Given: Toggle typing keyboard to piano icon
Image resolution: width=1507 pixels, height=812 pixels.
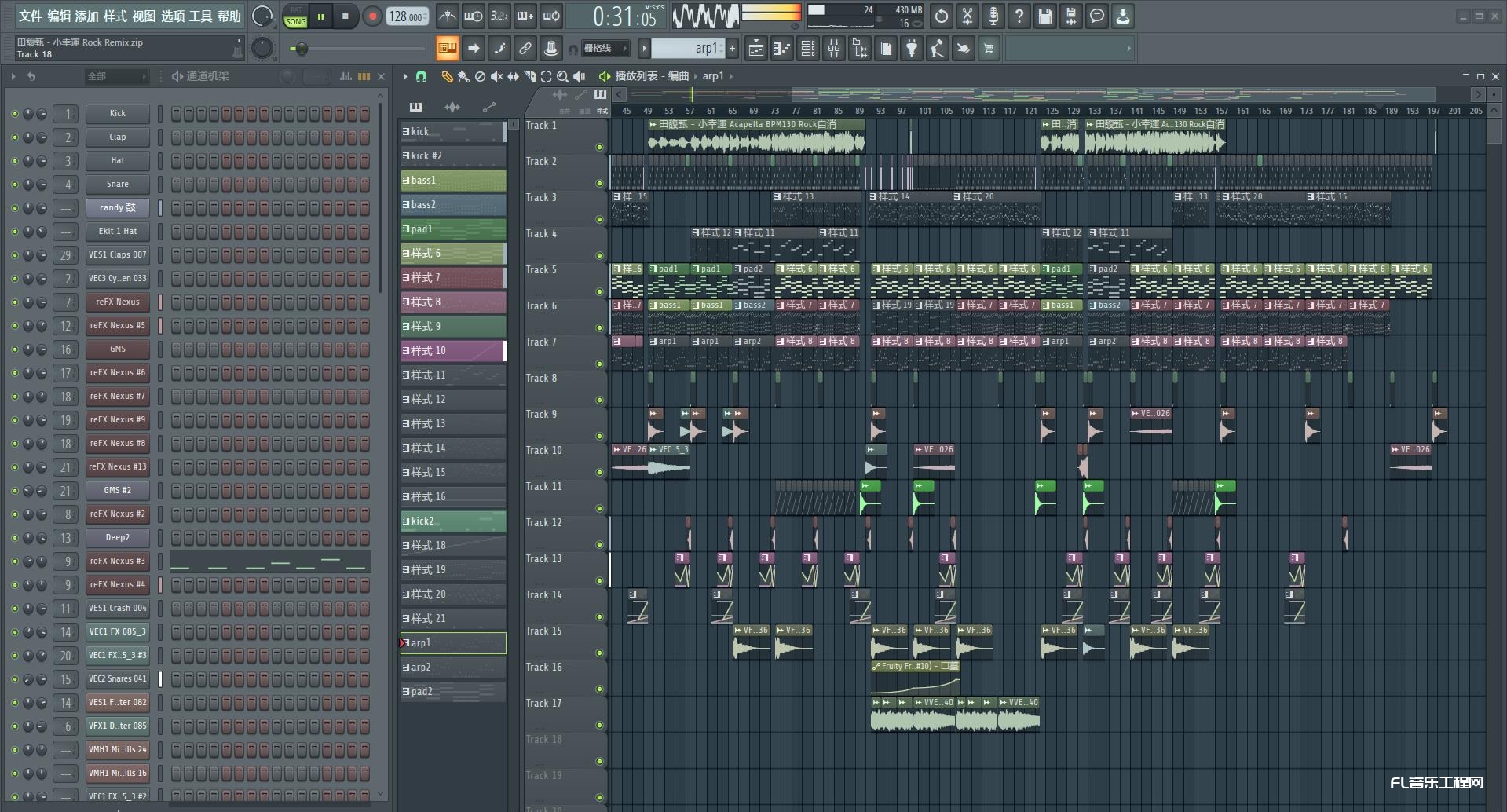Looking at the screenshot, I should tap(447, 49).
